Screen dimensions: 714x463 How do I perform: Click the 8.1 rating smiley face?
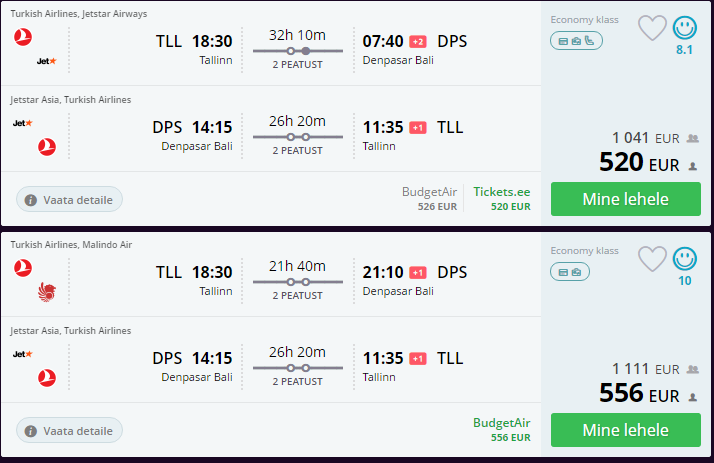pos(684,28)
